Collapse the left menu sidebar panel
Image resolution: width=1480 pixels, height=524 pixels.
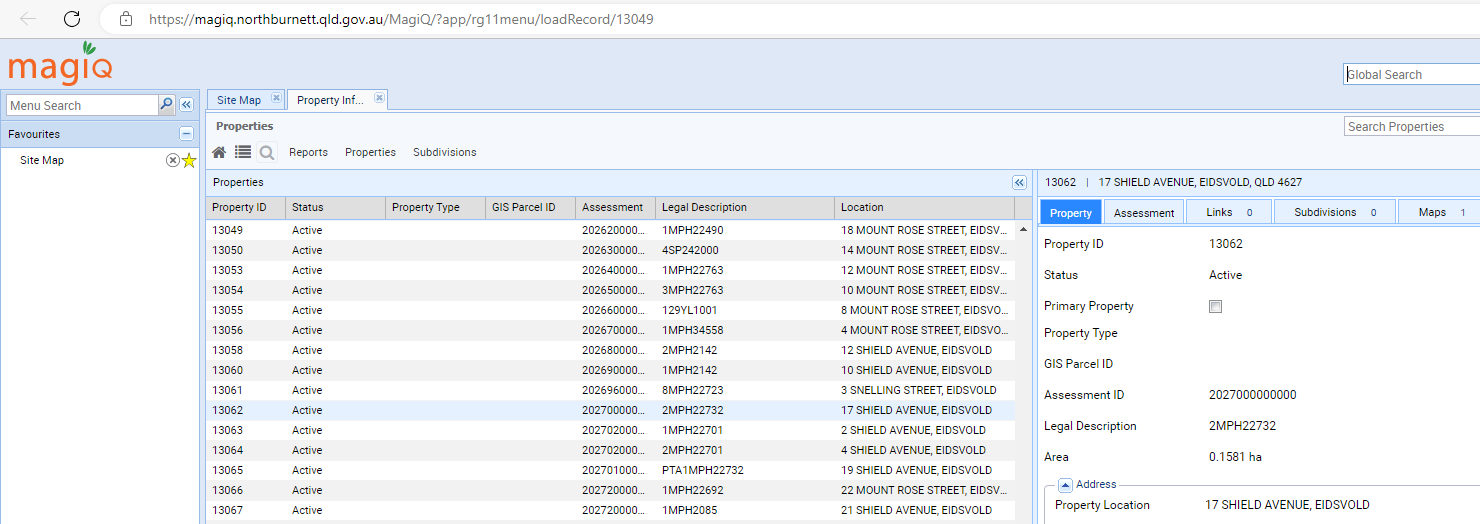tap(186, 105)
